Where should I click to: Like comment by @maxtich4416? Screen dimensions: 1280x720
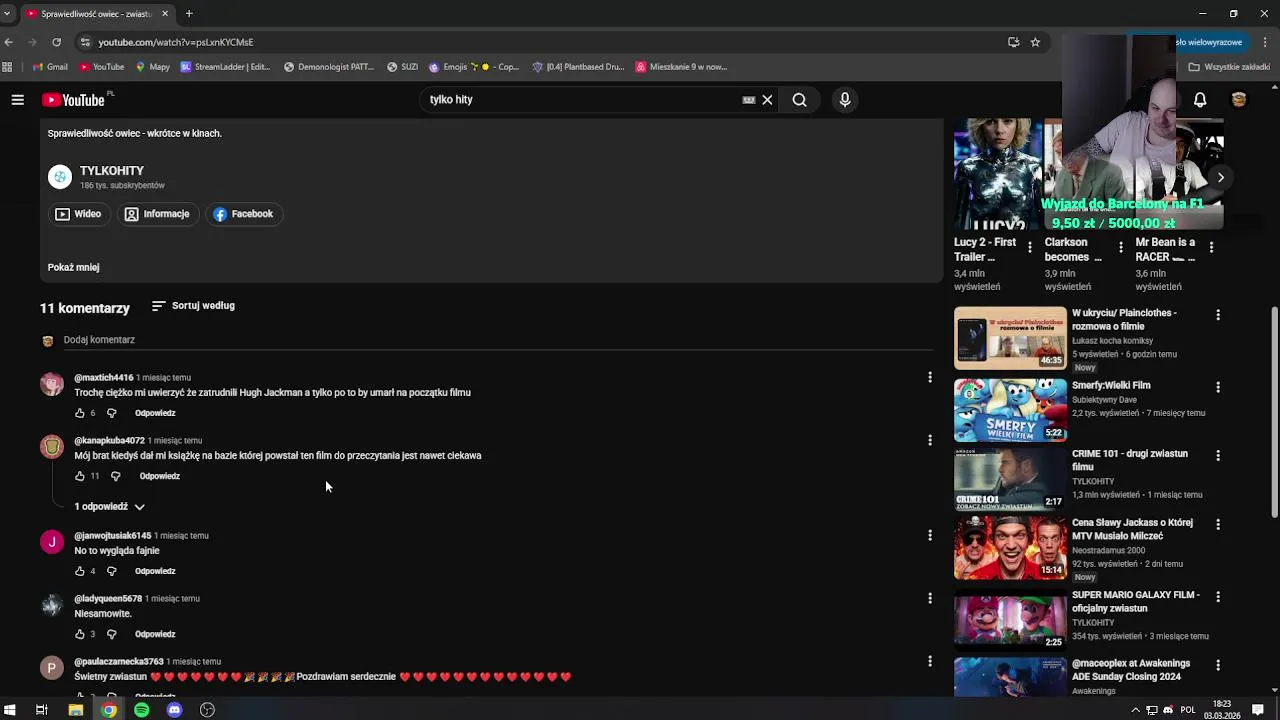[x=80, y=413]
